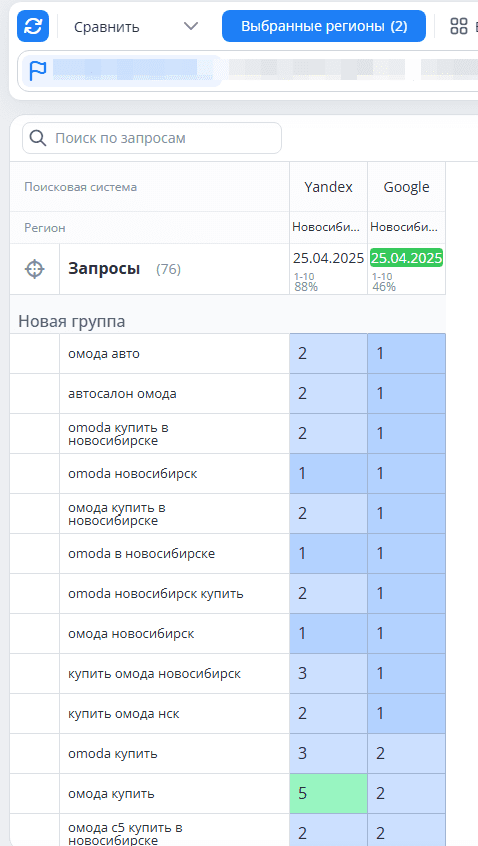Viewport: 478px width, 846px height.
Task: Click Yandex position 2 for омода авто
Action: [329, 353]
